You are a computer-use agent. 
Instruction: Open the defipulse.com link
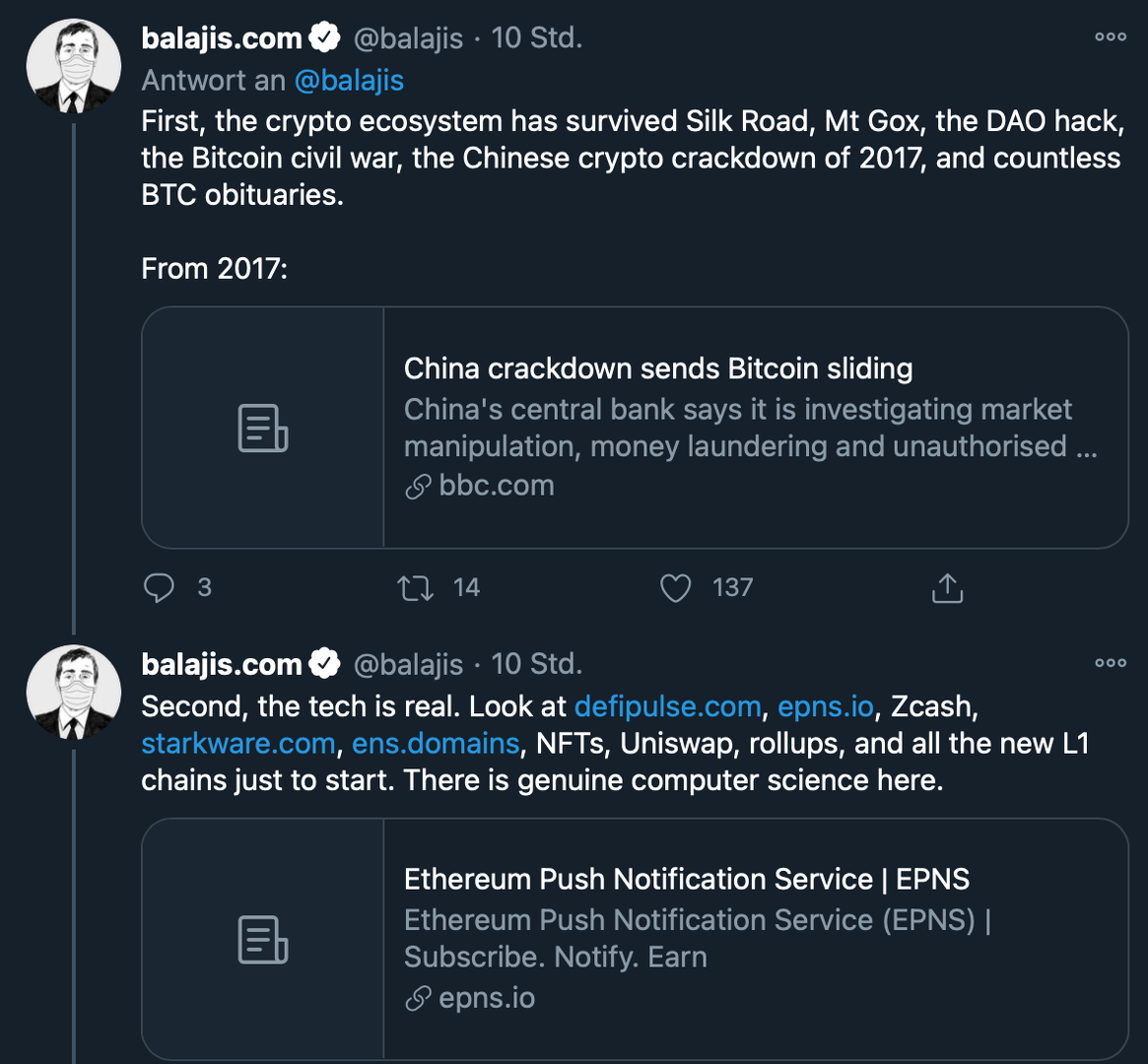pyautogui.click(x=667, y=706)
